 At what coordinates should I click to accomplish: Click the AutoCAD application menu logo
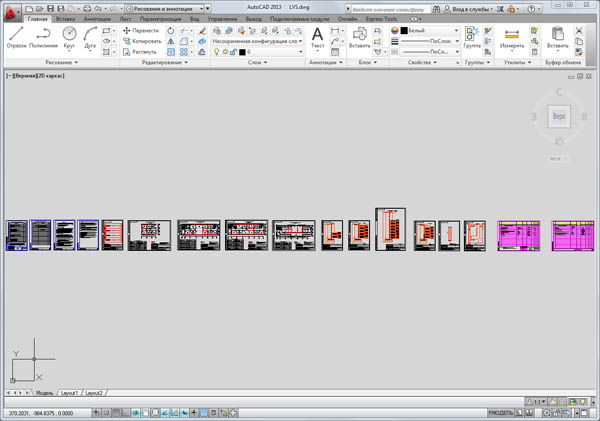[11, 10]
